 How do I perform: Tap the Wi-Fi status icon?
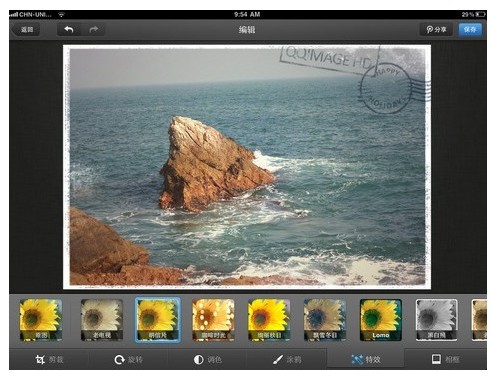61,14
